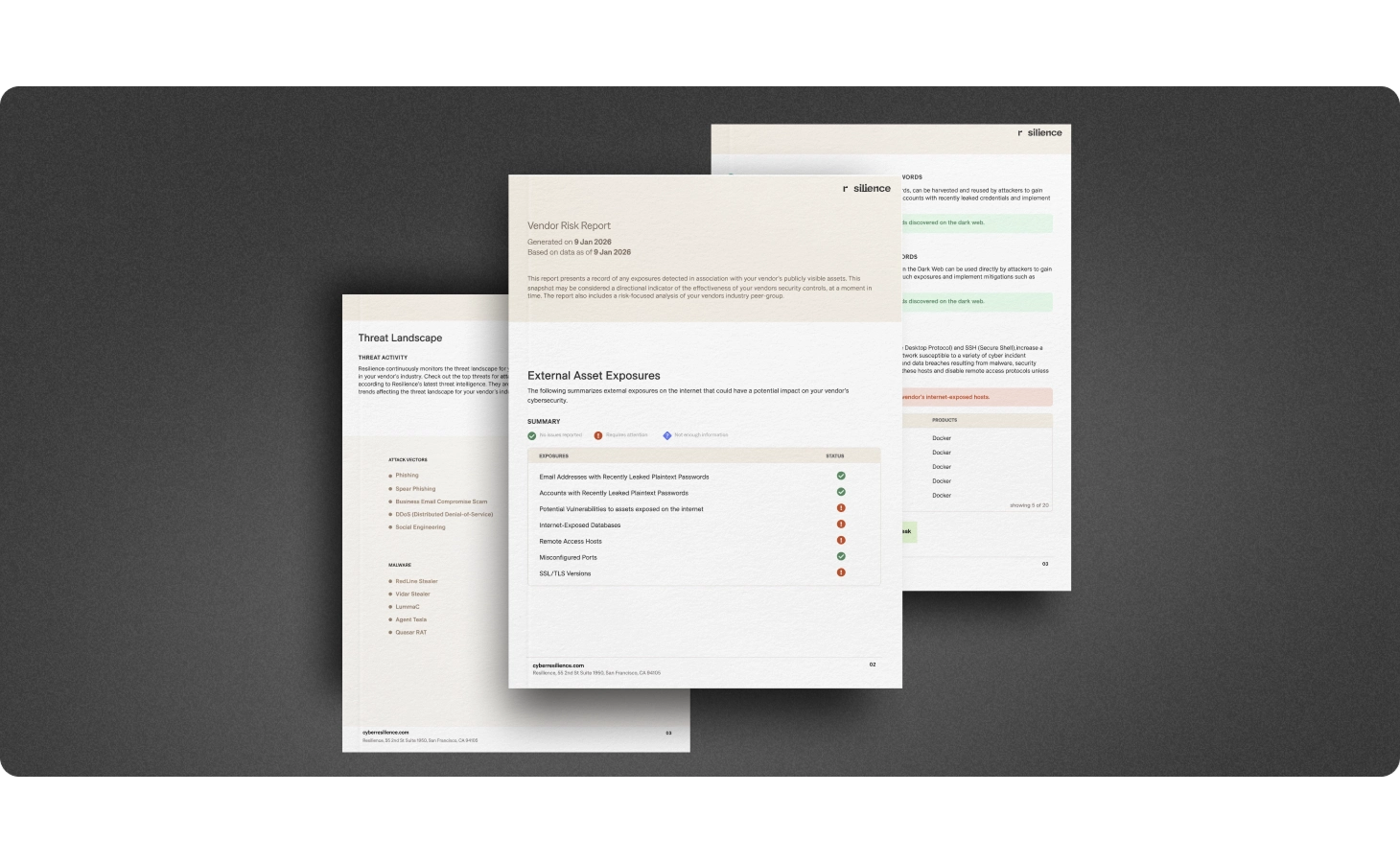This screenshot has width=1400, height=863.
Task: Click red alert icon for Remote Access Hosts
Action: pos(841,541)
